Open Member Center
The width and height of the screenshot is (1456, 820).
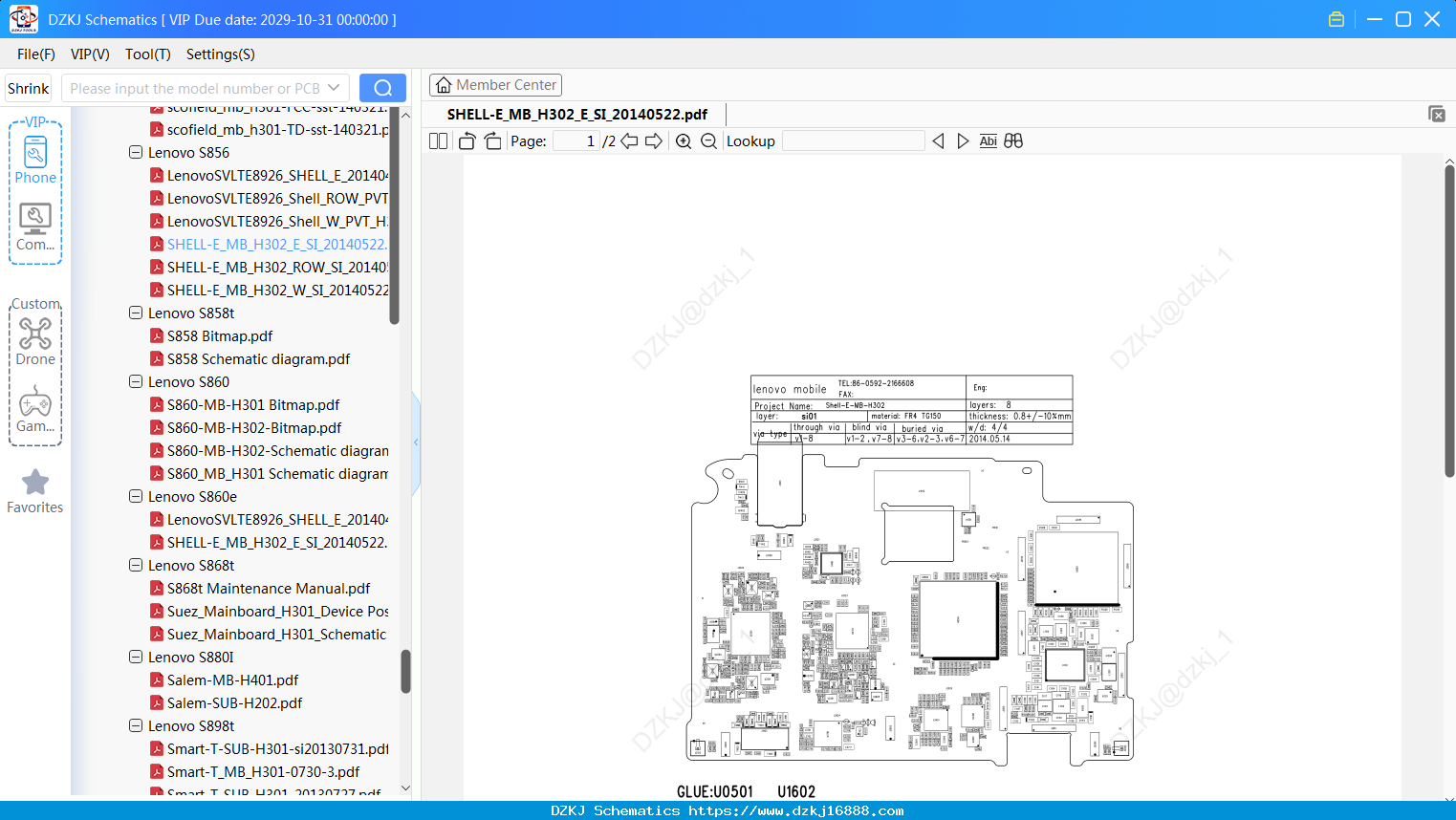coord(495,85)
